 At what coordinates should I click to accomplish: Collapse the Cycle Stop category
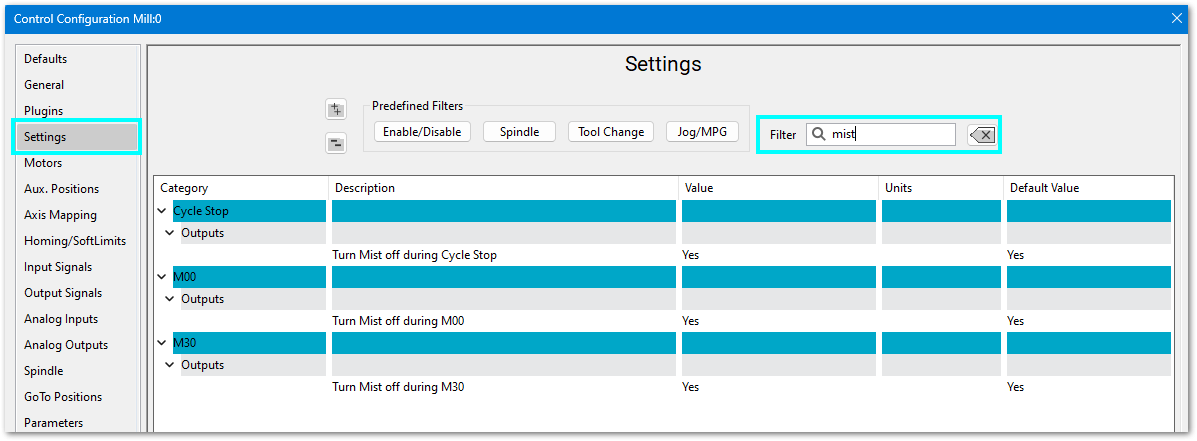coord(163,211)
